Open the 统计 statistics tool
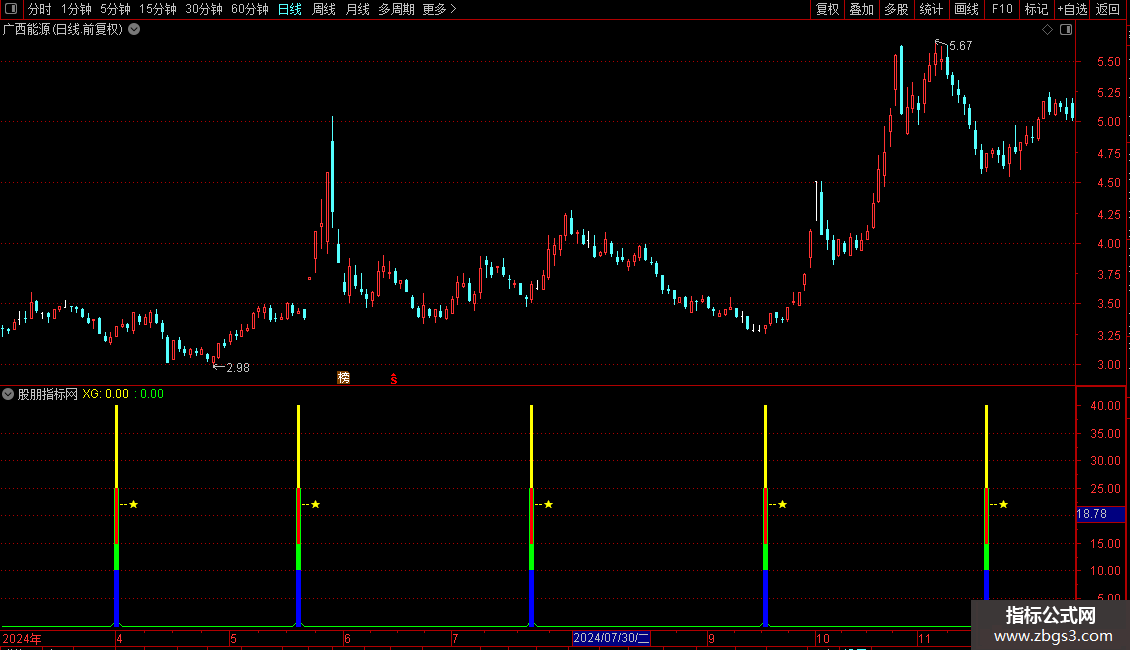The width and height of the screenshot is (1130, 650). [931, 9]
